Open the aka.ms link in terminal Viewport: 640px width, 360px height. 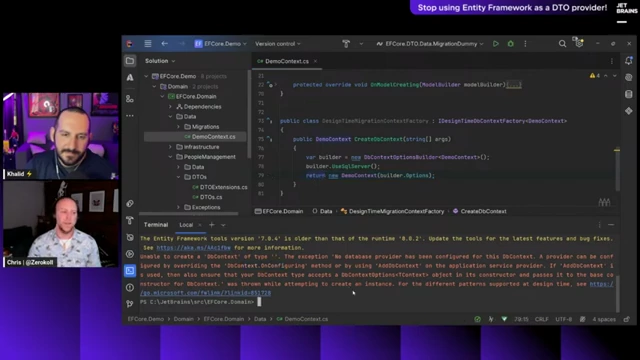pyautogui.click(x=193, y=248)
